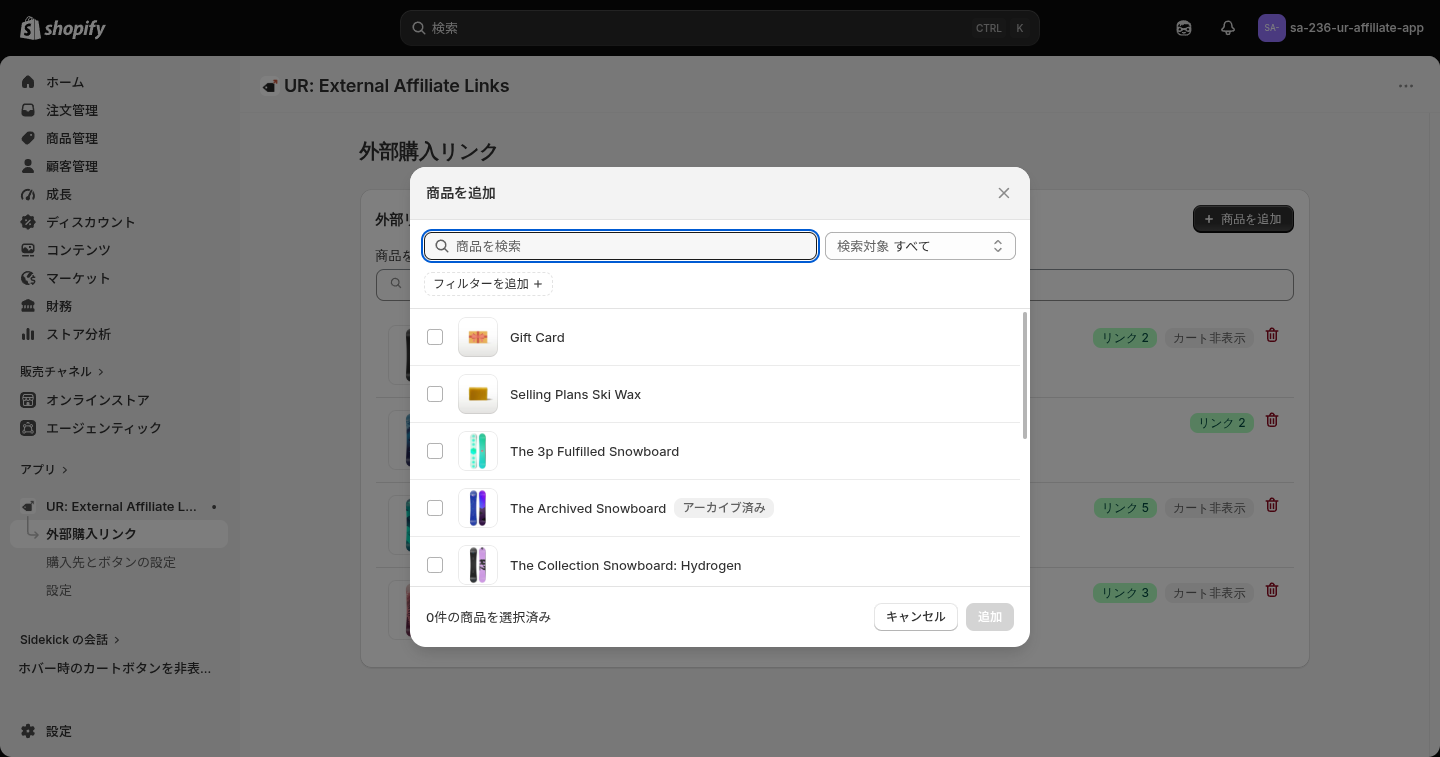
Task: Click フィルターを追加 button
Action: pyautogui.click(x=488, y=284)
